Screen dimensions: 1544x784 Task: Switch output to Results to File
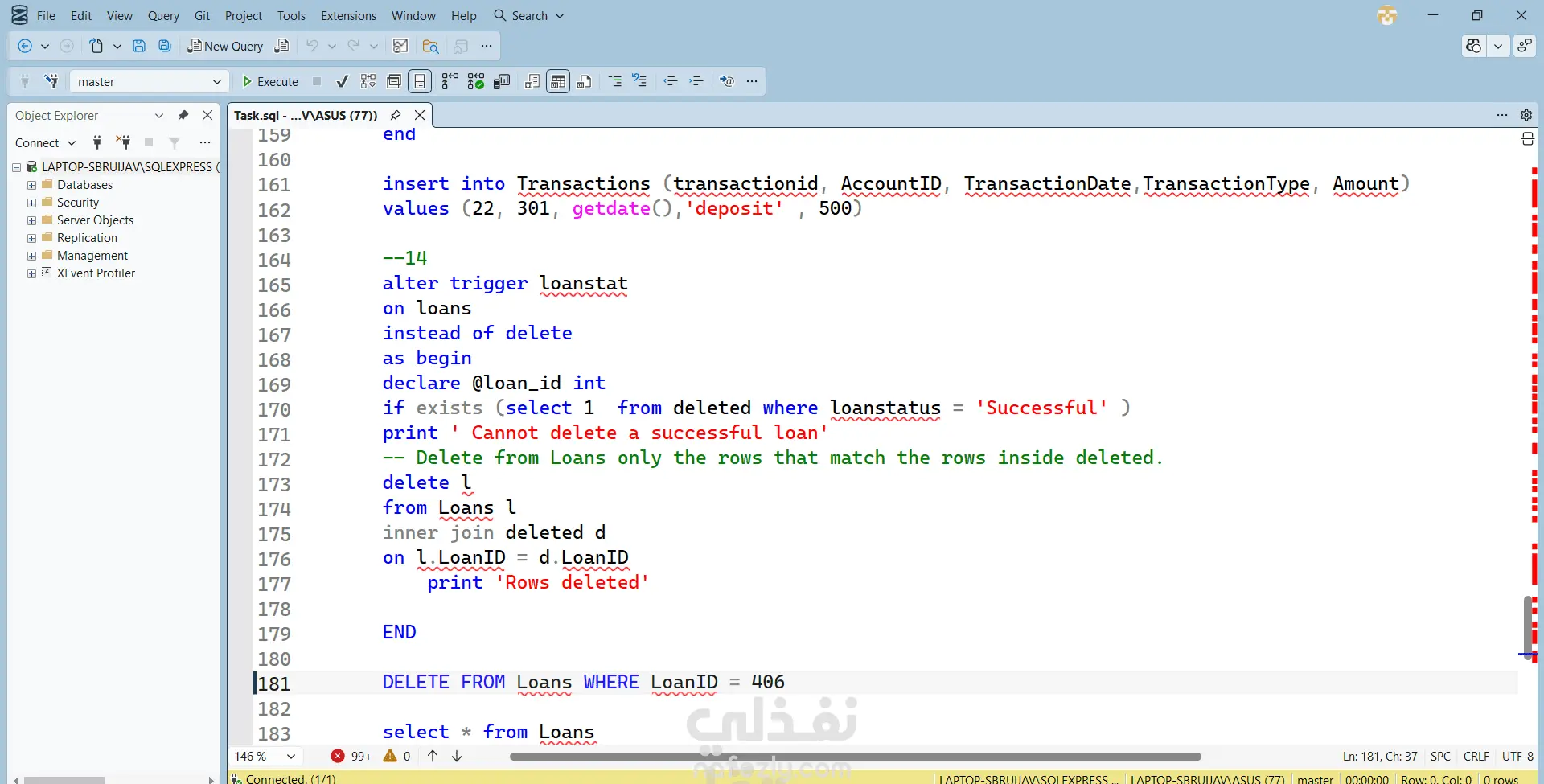pyautogui.click(x=585, y=81)
